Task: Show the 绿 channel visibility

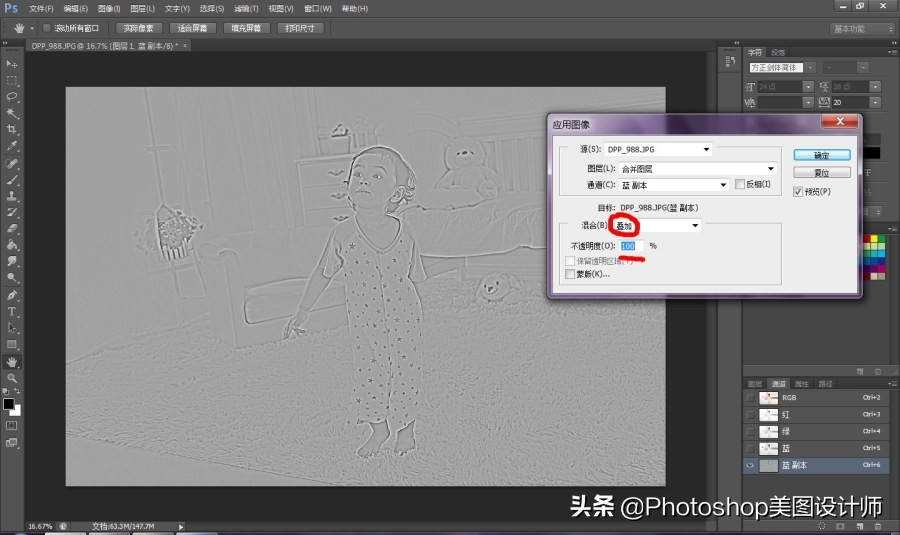Action: [x=750, y=431]
